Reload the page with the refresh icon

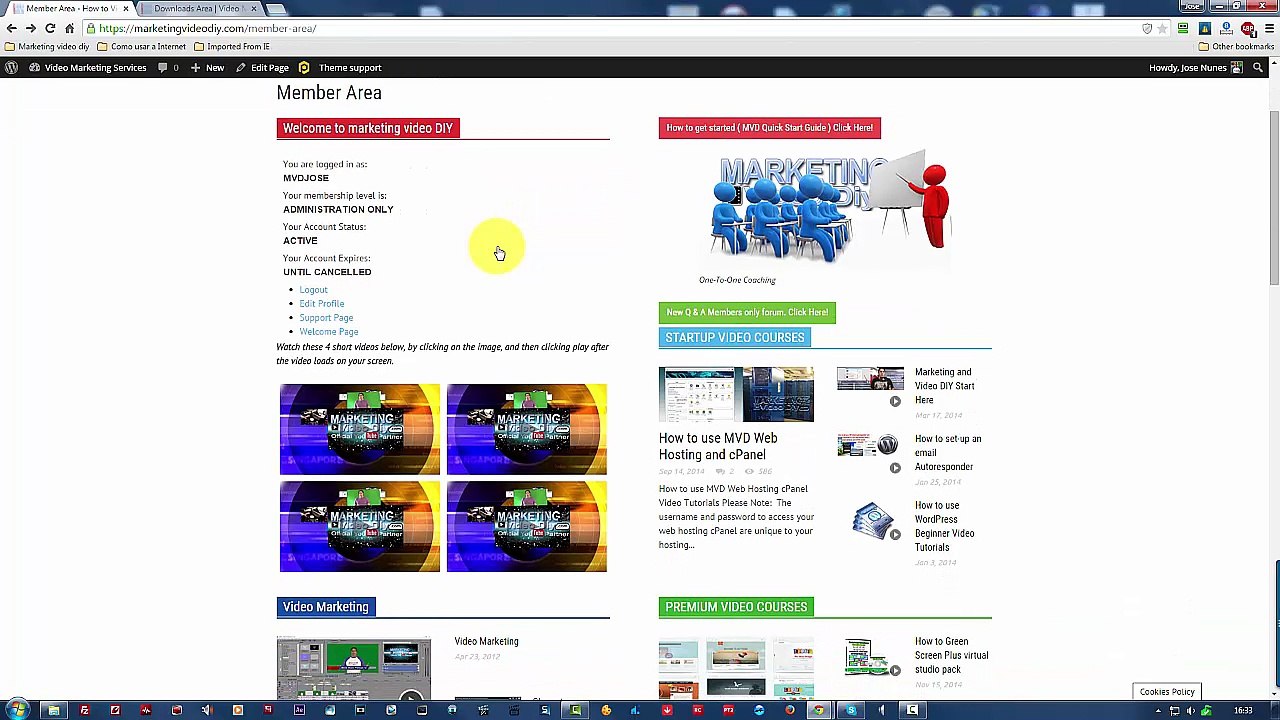pos(50,28)
